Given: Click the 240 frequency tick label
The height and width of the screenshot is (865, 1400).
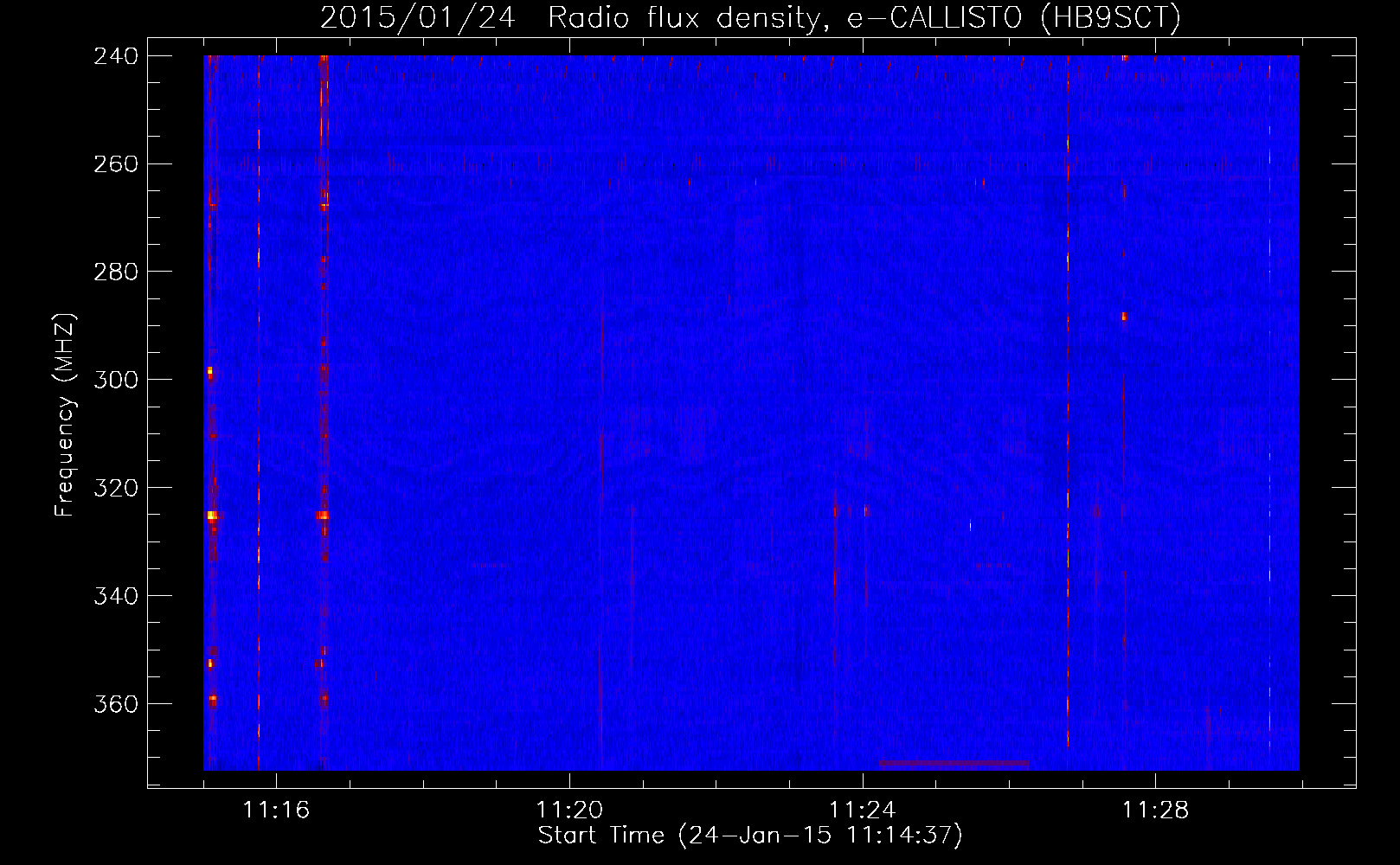Looking at the screenshot, I should 115,55.
